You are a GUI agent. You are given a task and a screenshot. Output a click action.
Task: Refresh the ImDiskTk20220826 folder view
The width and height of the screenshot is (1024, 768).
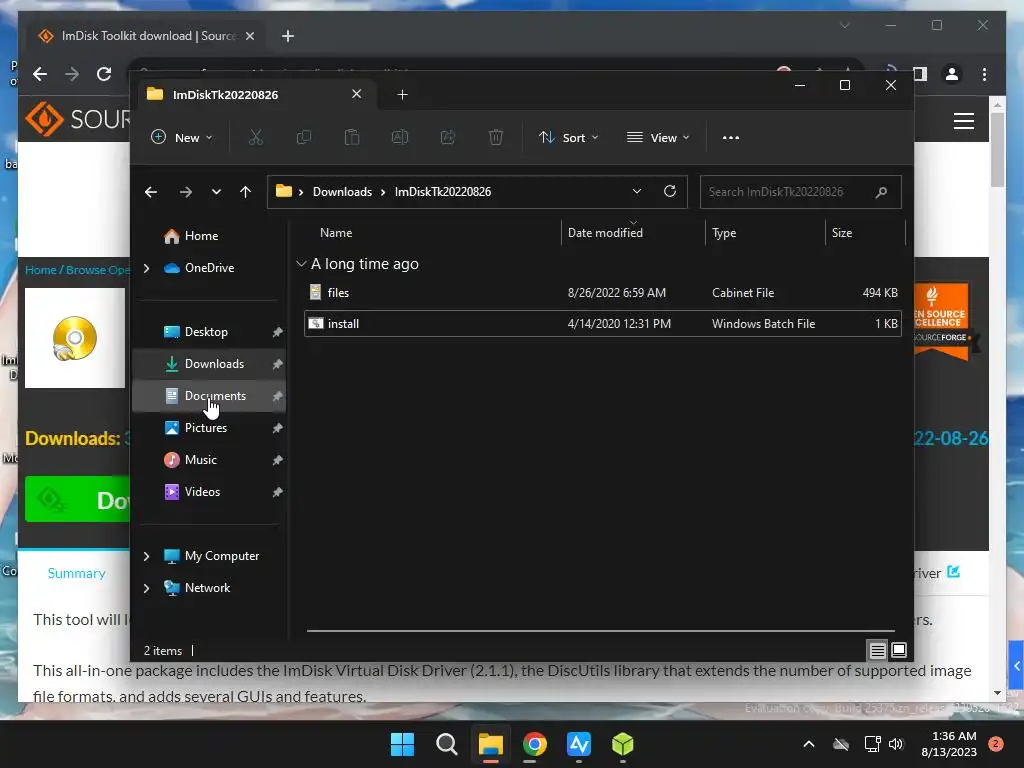click(x=669, y=191)
